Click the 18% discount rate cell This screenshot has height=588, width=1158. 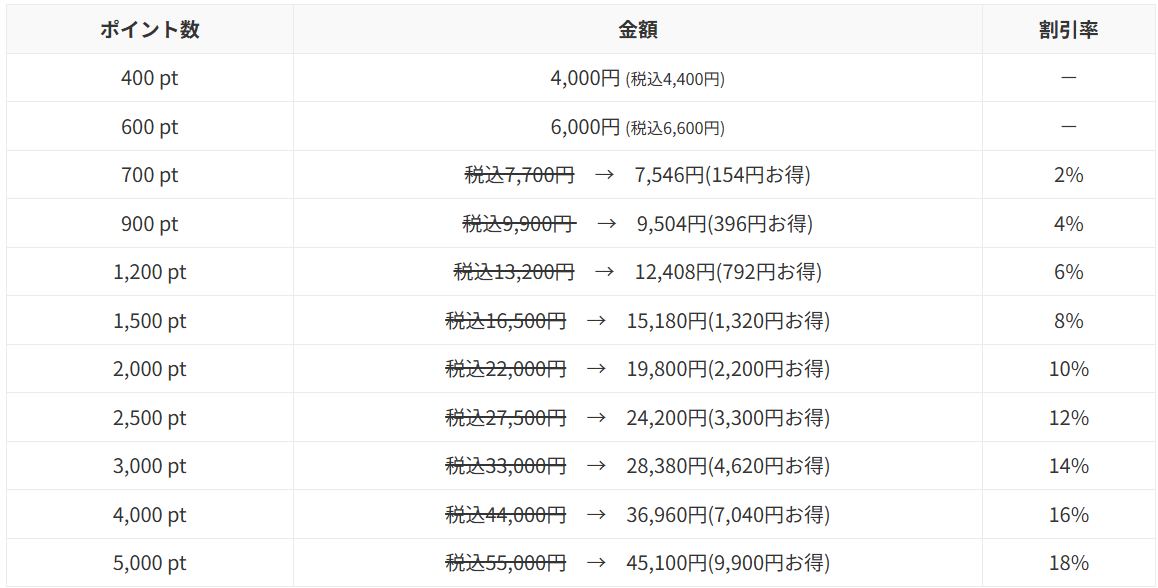[x=1068, y=563]
